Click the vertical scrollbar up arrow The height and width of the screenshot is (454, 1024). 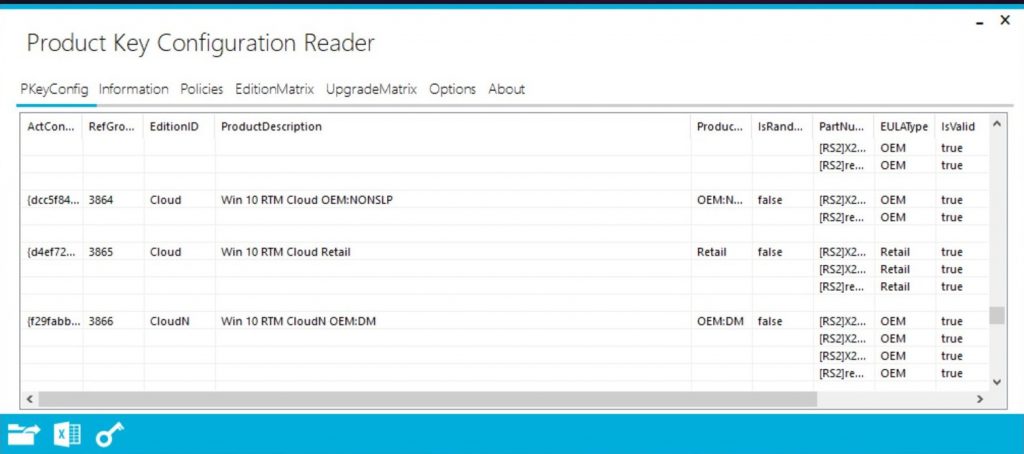(997, 123)
